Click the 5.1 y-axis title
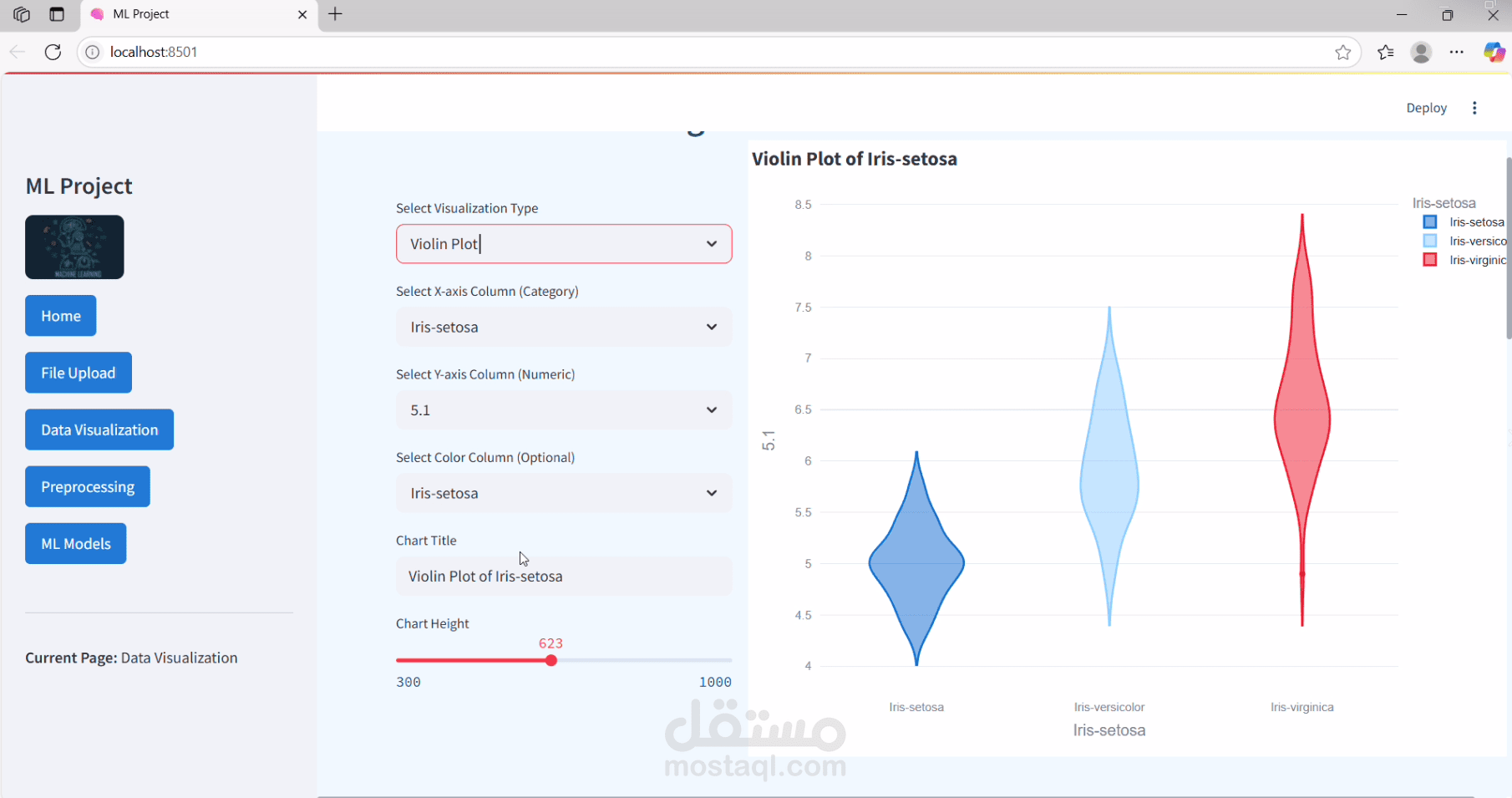Image resolution: width=1512 pixels, height=798 pixels. point(769,440)
